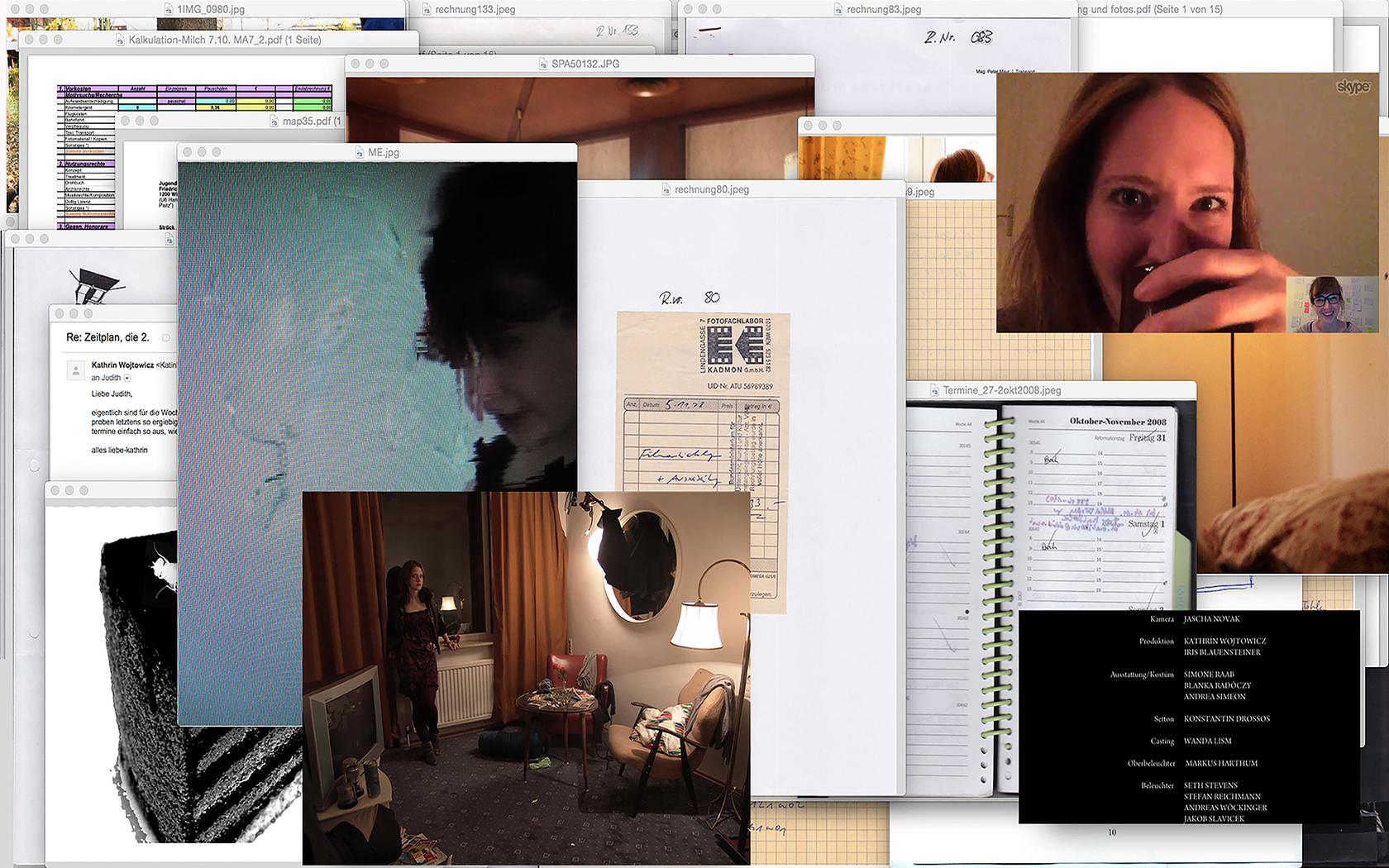
Task: Click the 1IMG_0980.jpg window title text
Action: 211,9
